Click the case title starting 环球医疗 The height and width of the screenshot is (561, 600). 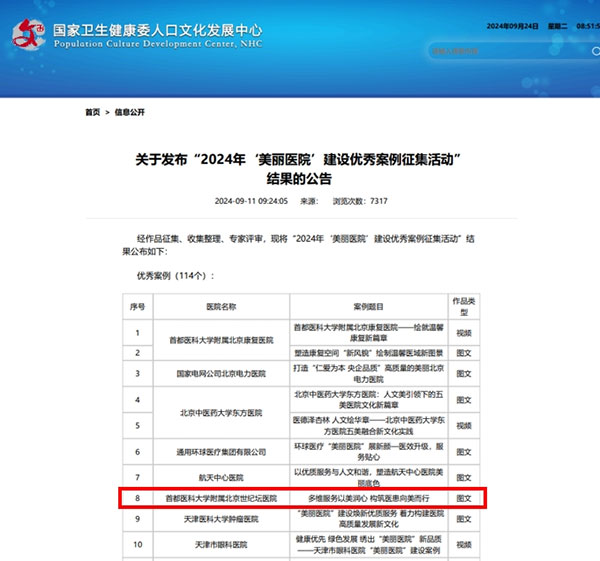(x=368, y=452)
